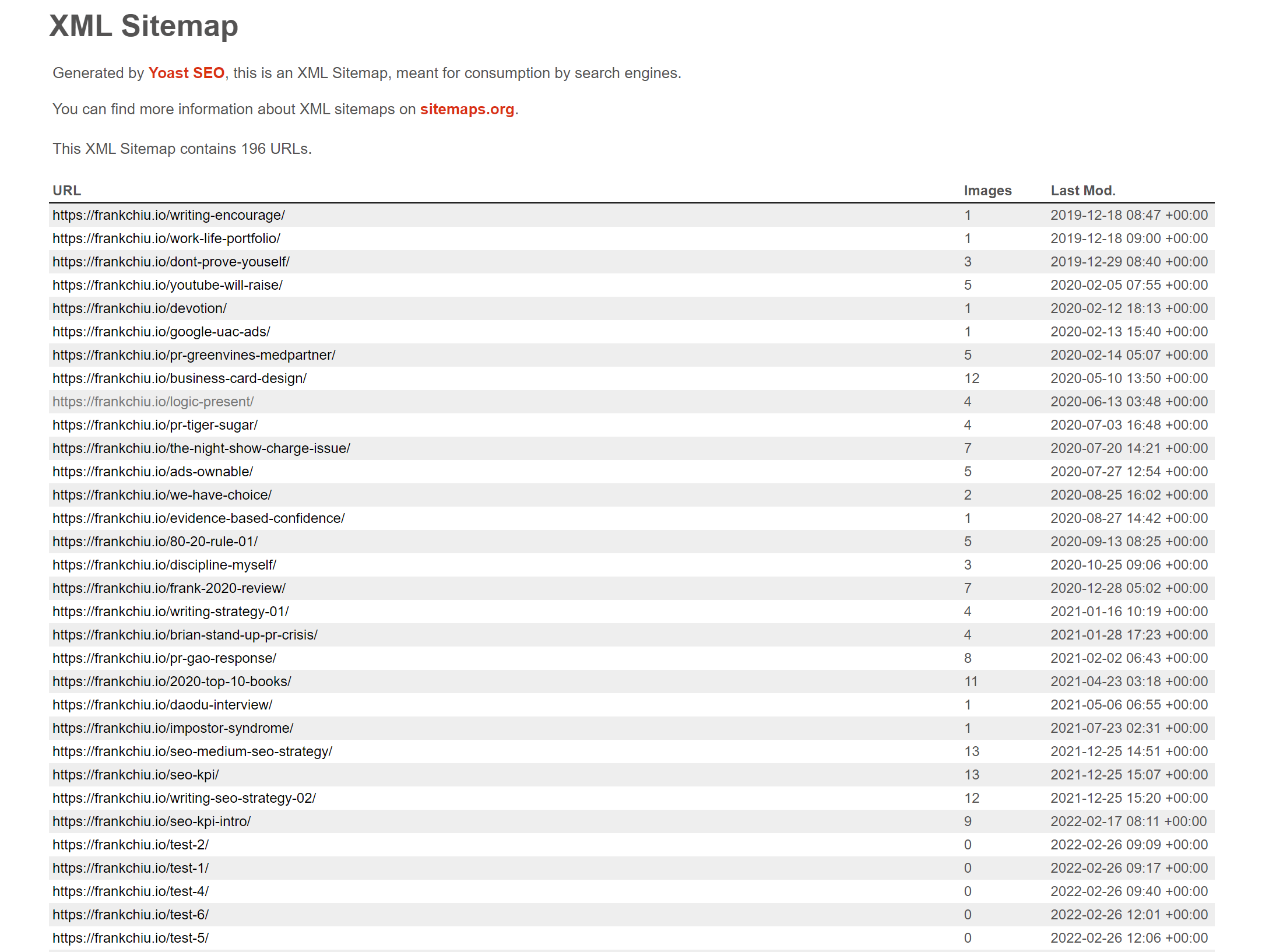Follow the pr-tiger-sugar link
This screenshot has height=952, width=1262.
(x=155, y=425)
